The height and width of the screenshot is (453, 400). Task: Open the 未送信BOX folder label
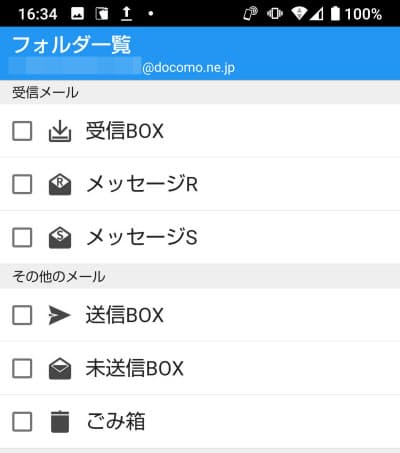click(x=135, y=368)
